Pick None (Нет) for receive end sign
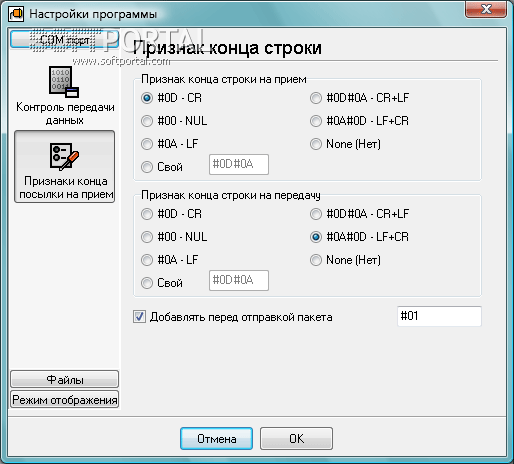The height and width of the screenshot is (464, 514). pyautogui.click(x=345, y=144)
